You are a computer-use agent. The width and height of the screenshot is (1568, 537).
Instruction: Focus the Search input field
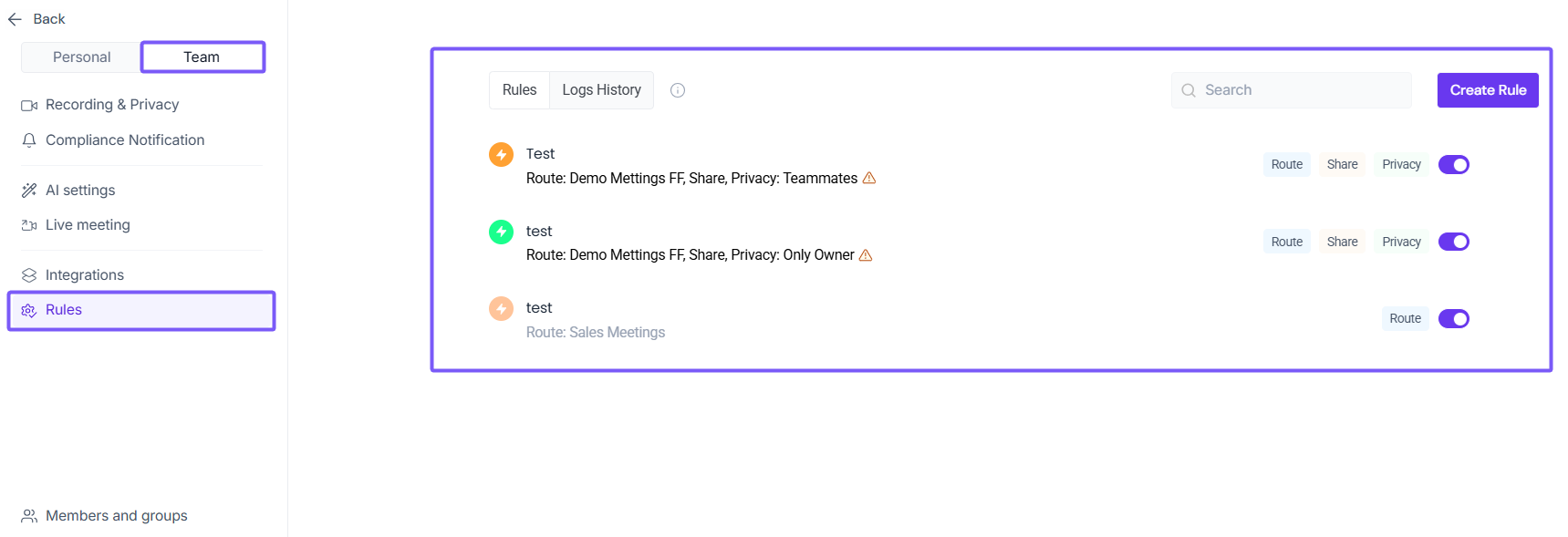[1300, 90]
